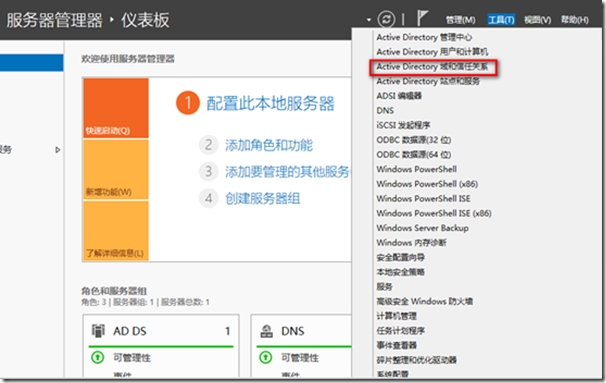Viewport: 606px width, 383px height.
Task: Expand the sidebar arrow next to 服务
Action: (x=58, y=150)
